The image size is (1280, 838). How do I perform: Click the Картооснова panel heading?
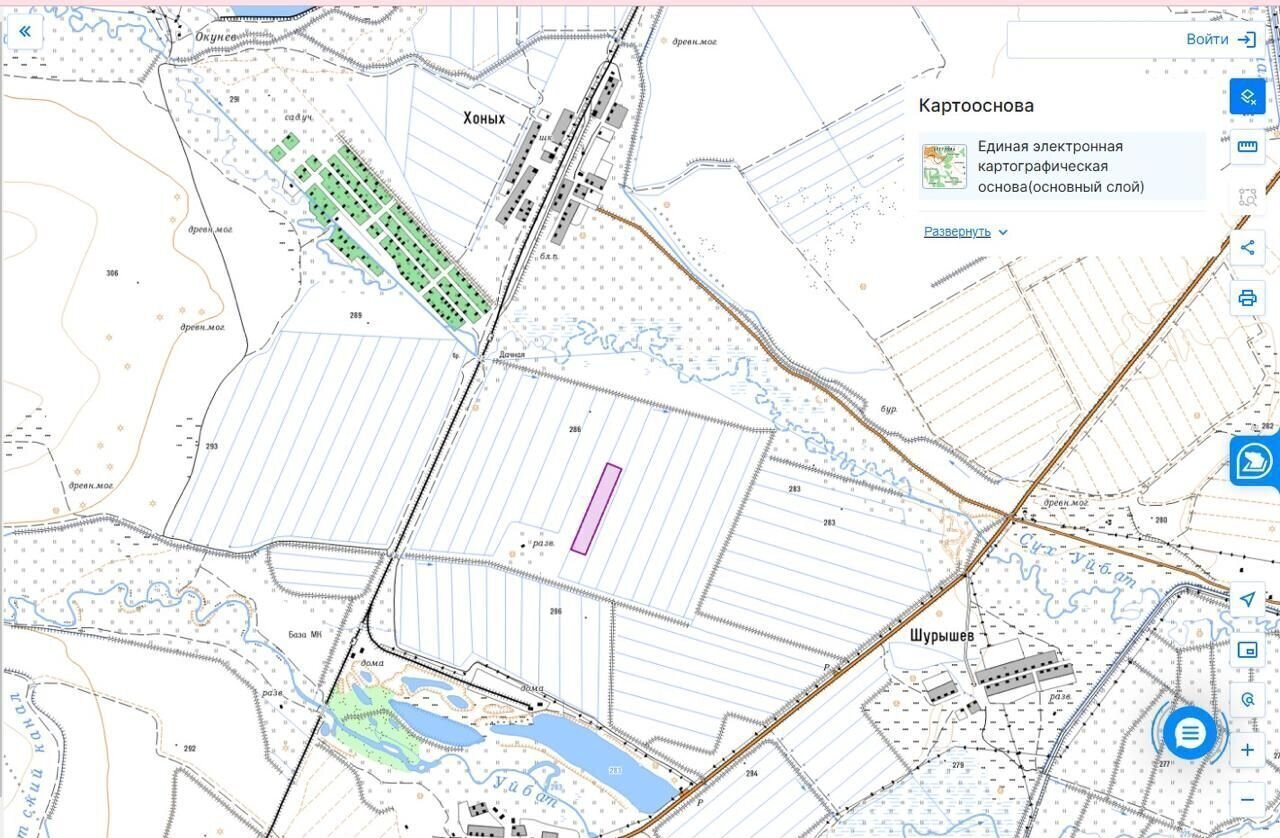point(976,105)
